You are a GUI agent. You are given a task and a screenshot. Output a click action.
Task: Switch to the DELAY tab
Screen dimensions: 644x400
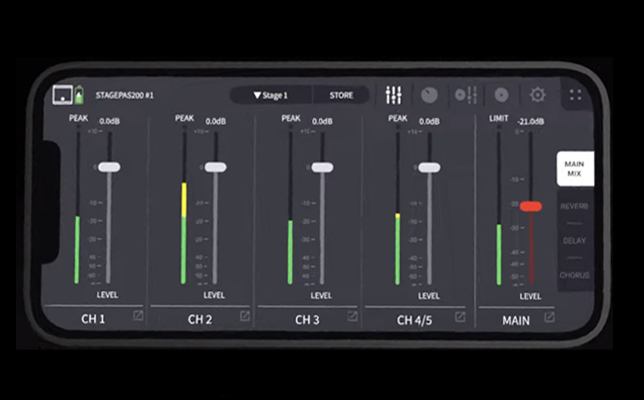574,240
